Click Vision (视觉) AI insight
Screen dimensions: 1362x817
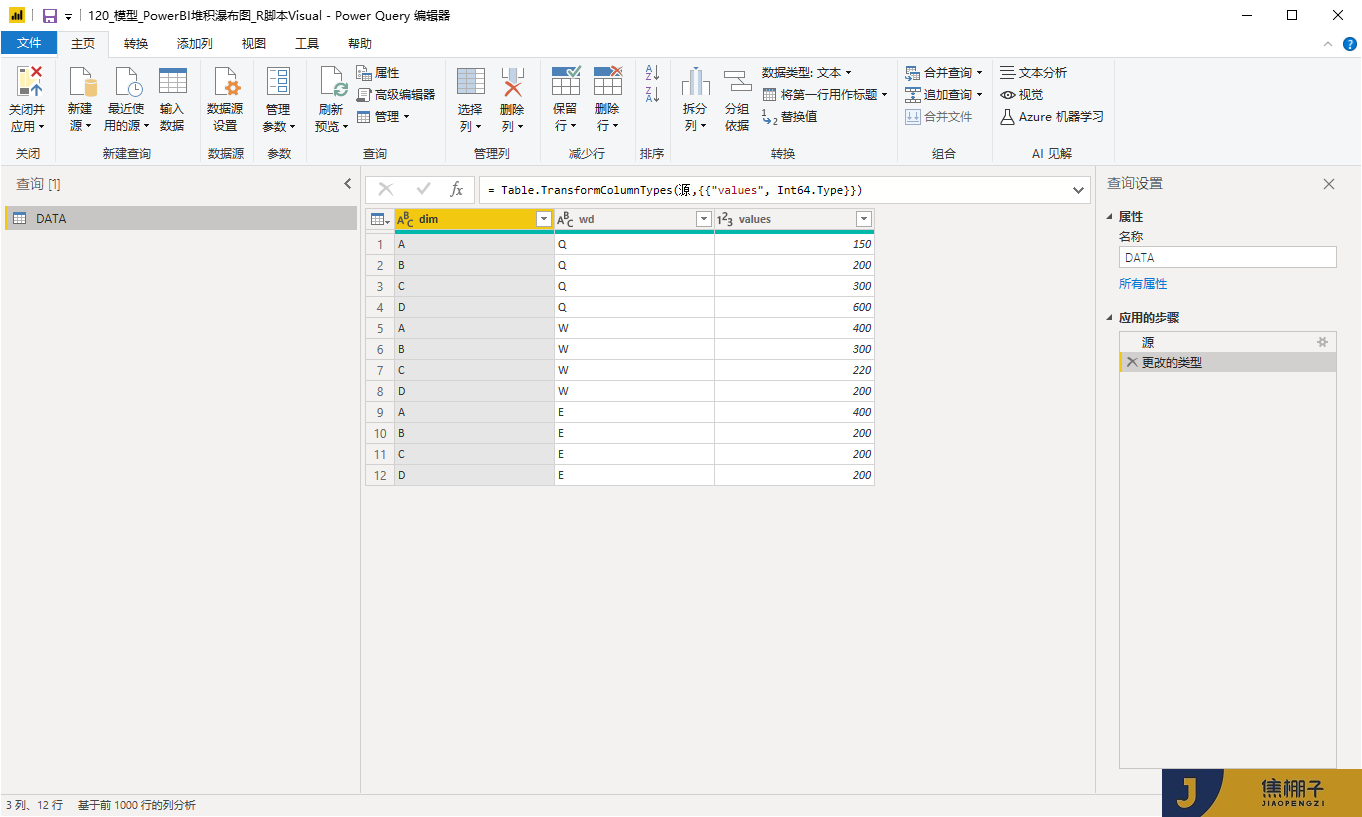point(1022,95)
